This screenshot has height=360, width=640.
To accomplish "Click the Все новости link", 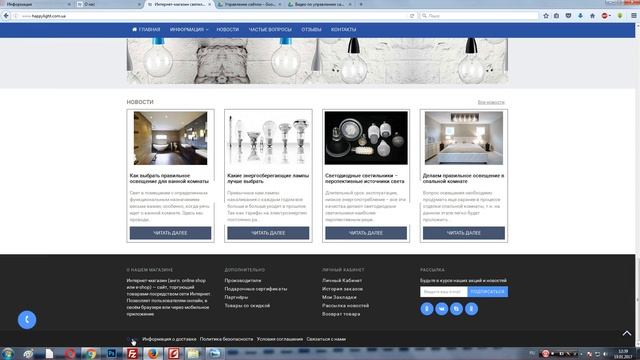I will (x=491, y=102).
